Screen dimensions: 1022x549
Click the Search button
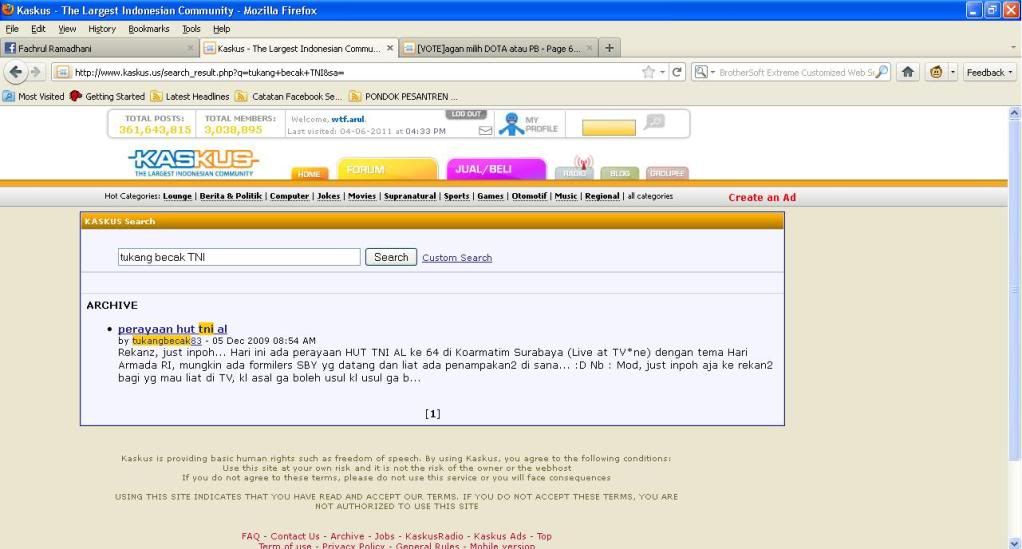click(391, 257)
